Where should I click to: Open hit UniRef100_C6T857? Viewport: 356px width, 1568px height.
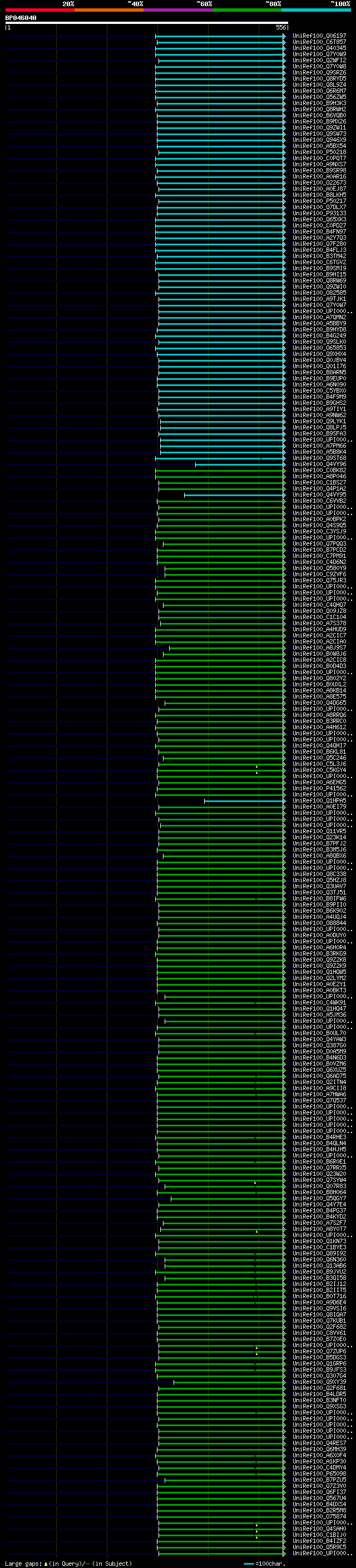click(319, 43)
